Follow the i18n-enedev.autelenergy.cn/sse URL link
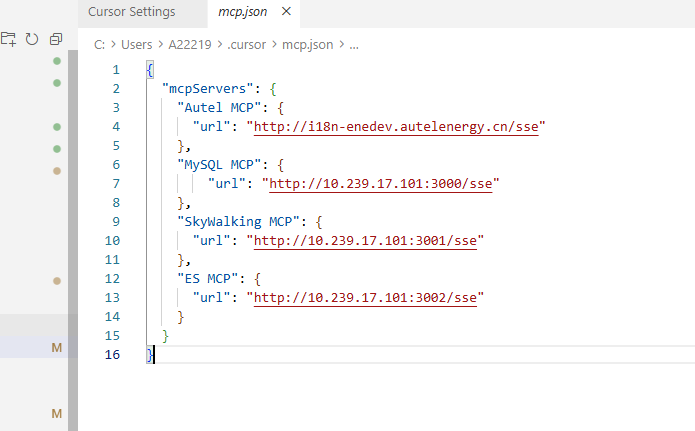Viewport: 695px width, 431px height. [396, 127]
